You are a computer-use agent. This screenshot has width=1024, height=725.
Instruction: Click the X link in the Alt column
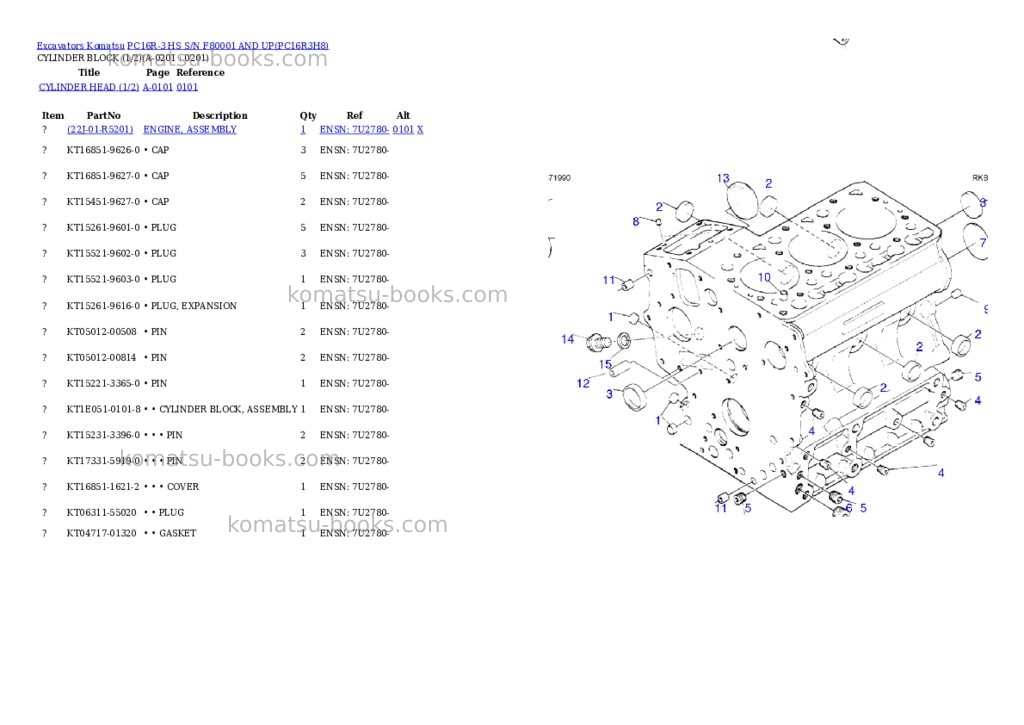(420, 129)
